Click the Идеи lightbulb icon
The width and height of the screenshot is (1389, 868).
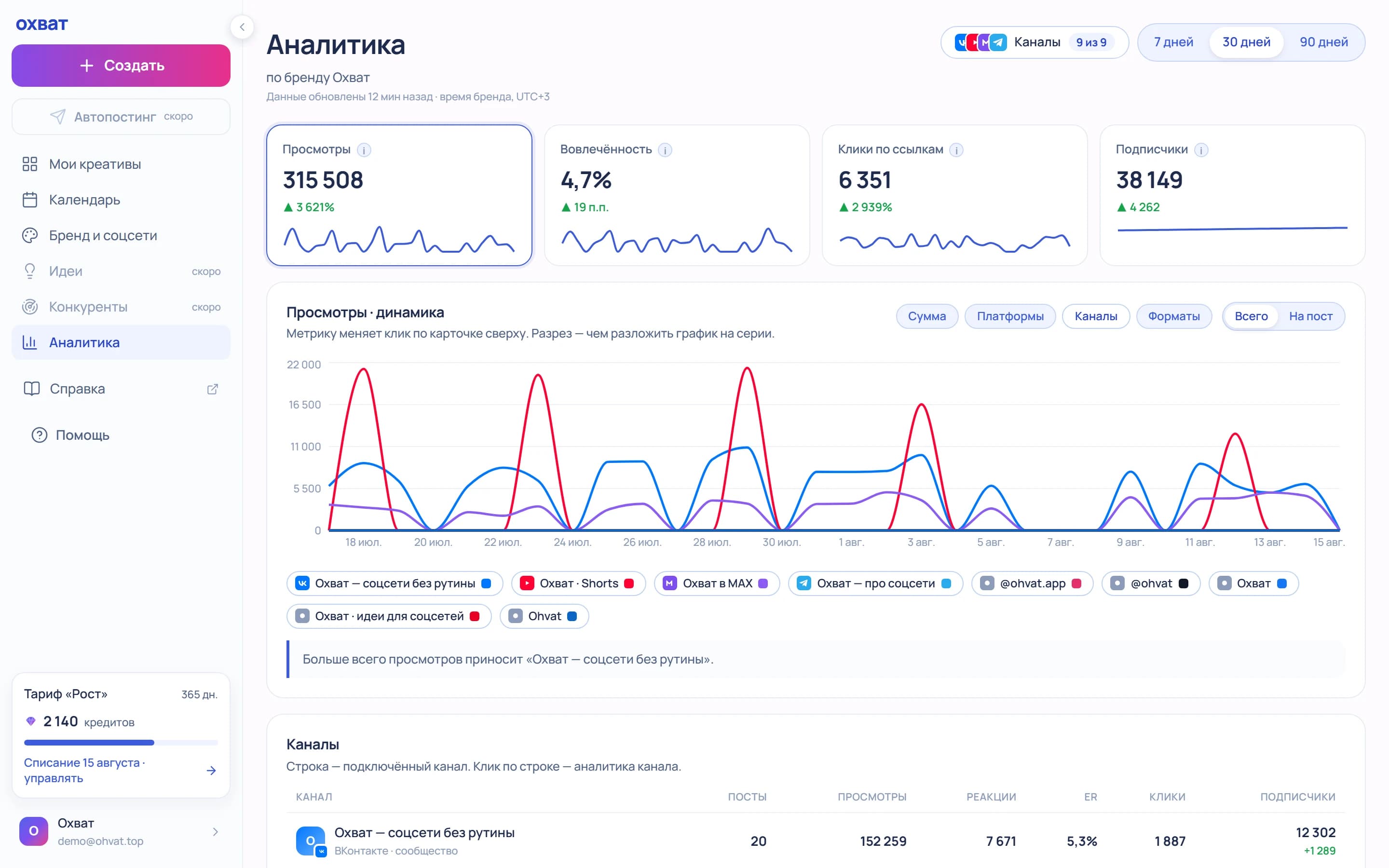pos(30,271)
